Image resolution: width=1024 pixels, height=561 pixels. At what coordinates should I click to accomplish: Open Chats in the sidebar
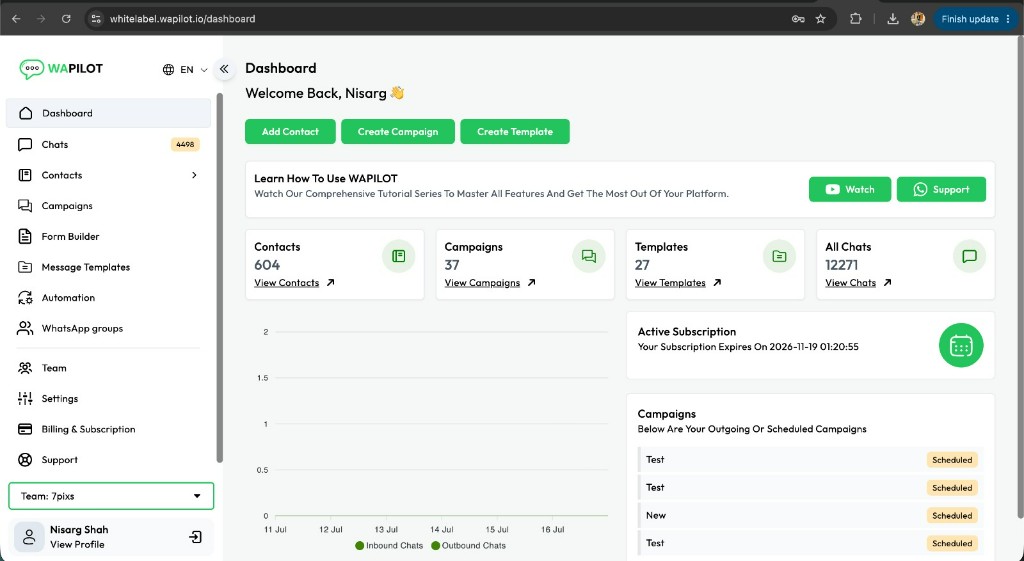(x=108, y=144)
